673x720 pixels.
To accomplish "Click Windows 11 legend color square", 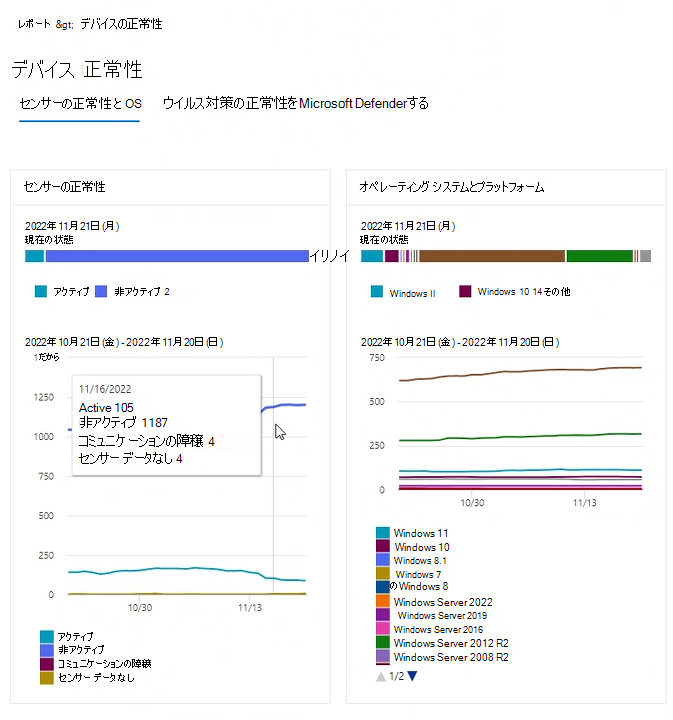I will pyautogui.click(x=383, y=533).
